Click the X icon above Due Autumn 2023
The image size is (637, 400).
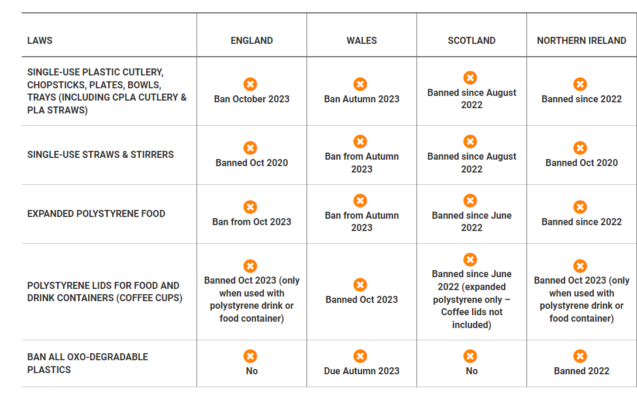[x=360, y=356]
